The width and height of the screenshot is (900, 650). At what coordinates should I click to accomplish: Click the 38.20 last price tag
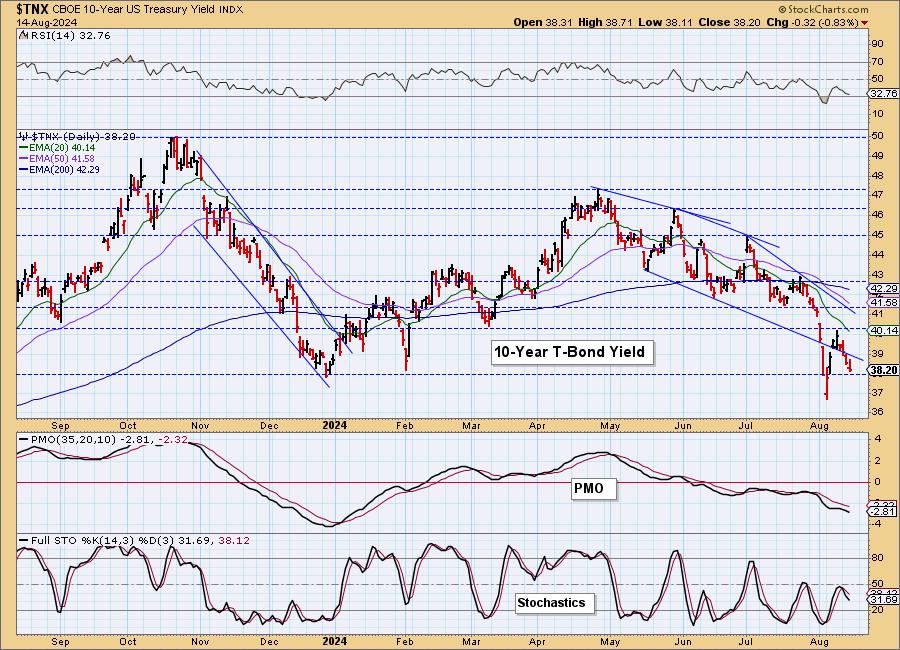pyautogui.click(x=884, y=370)
